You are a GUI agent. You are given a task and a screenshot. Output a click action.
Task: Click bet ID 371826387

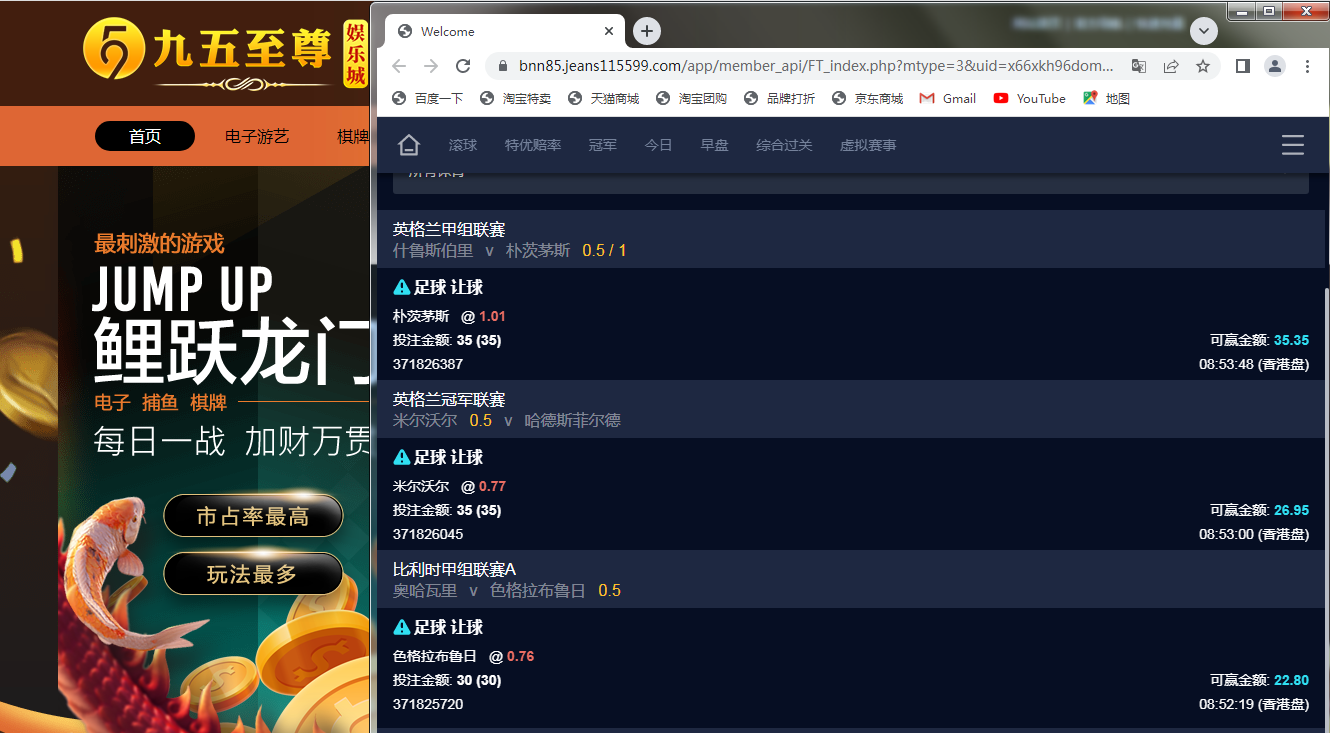click(428, 364)
